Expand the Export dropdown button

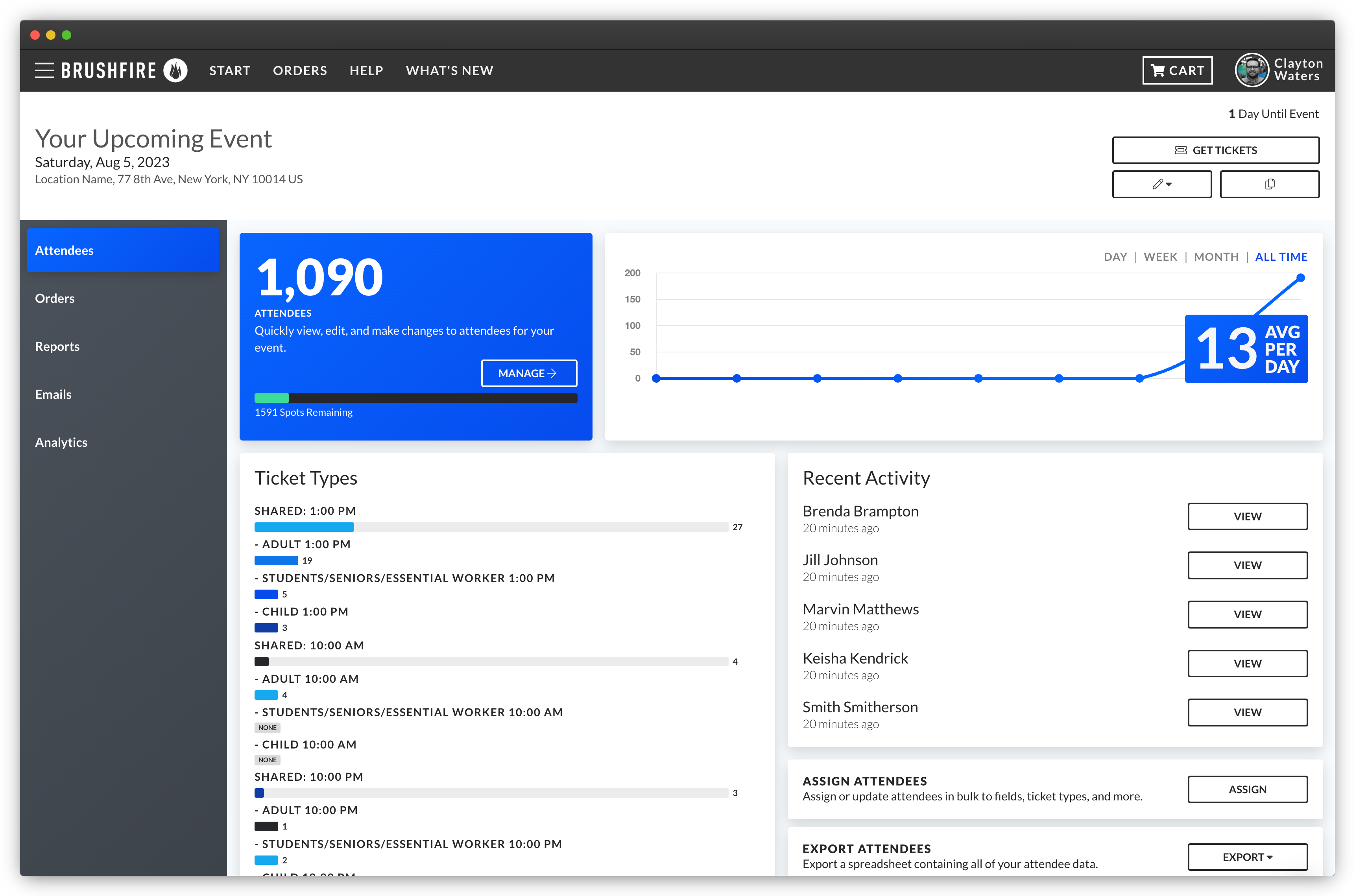[1247, 857]
